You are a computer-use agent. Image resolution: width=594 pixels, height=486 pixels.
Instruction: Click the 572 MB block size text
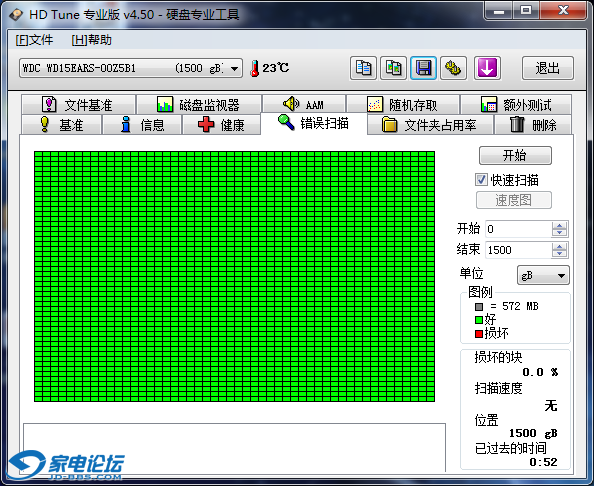pos(520,306)
